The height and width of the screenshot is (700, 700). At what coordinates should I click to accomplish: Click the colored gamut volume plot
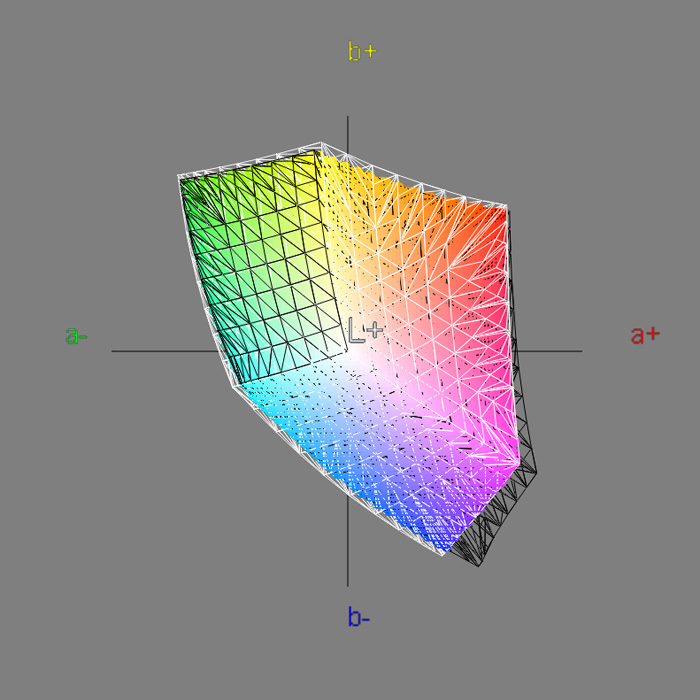click(357, 354)
